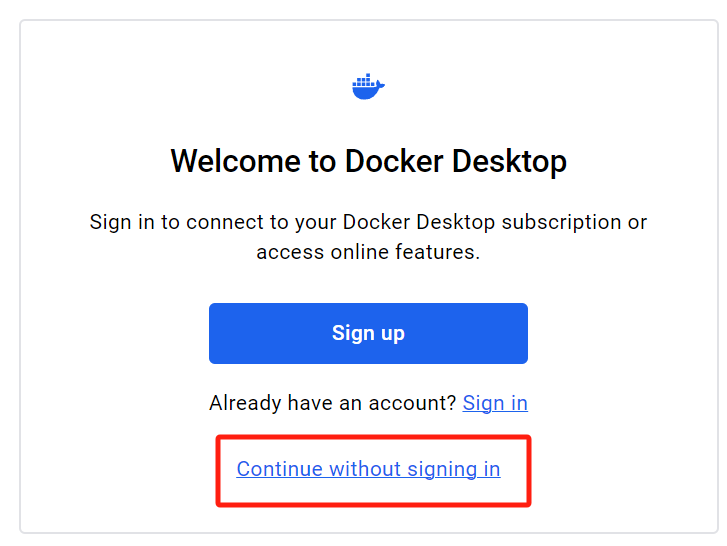Click the subscription description paragraph
Screen dimensions: 727x546
pyautogui.click(x=368, y=237)
